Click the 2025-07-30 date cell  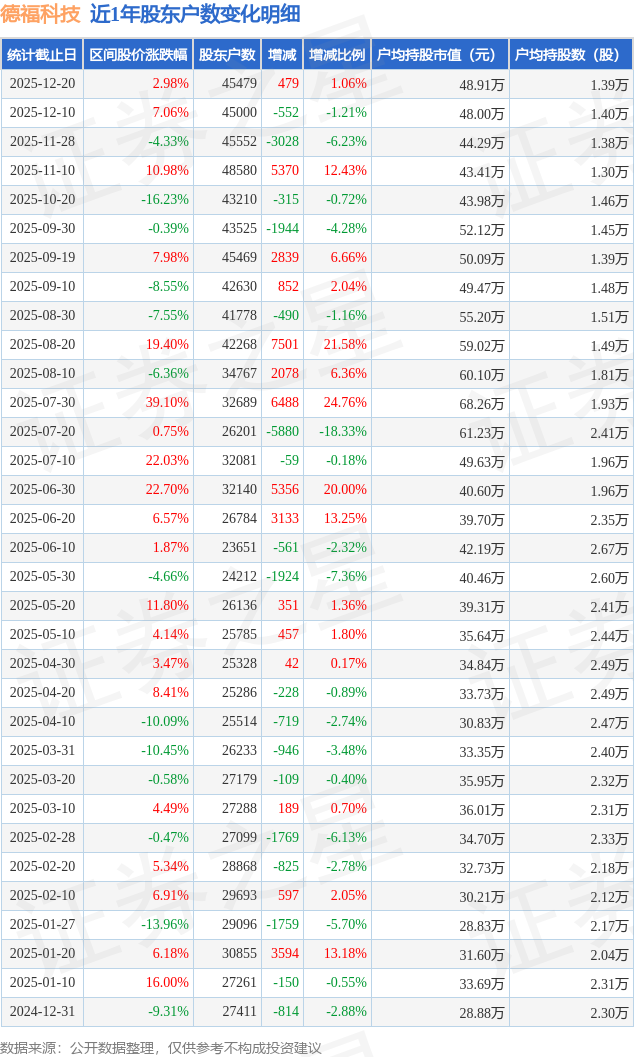42,403
